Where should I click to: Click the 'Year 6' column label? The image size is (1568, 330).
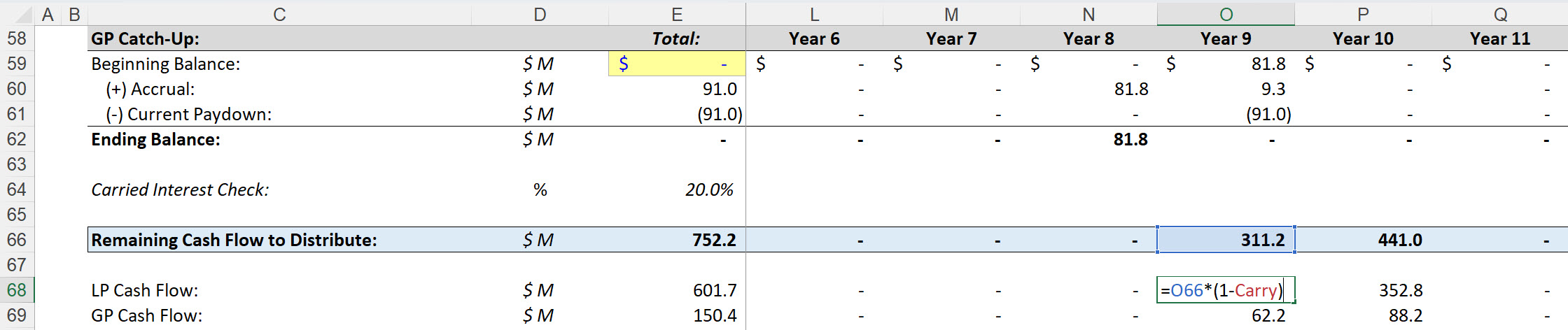point(814,38)
